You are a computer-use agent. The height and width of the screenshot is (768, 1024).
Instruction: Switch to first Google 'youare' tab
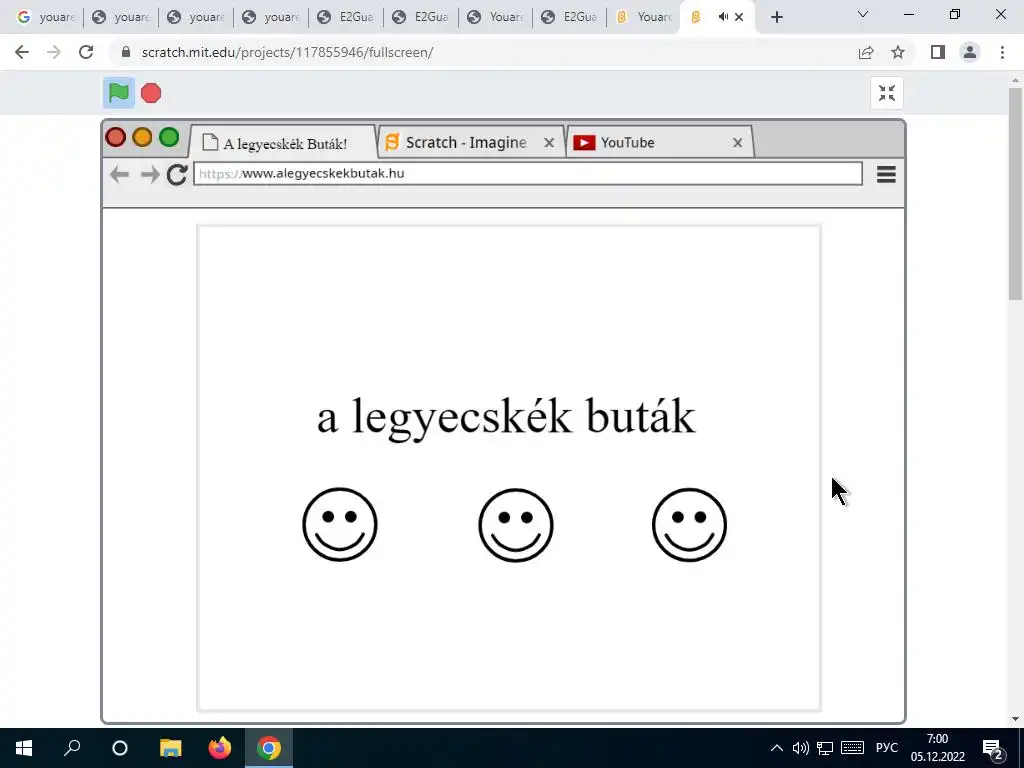(x=46, y=17)
